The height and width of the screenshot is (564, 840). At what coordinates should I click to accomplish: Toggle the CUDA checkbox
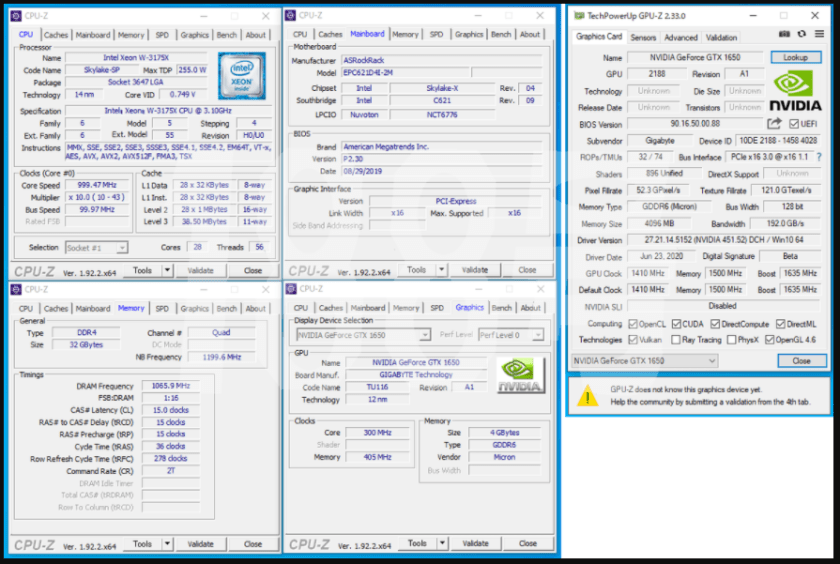click(676, 324)
